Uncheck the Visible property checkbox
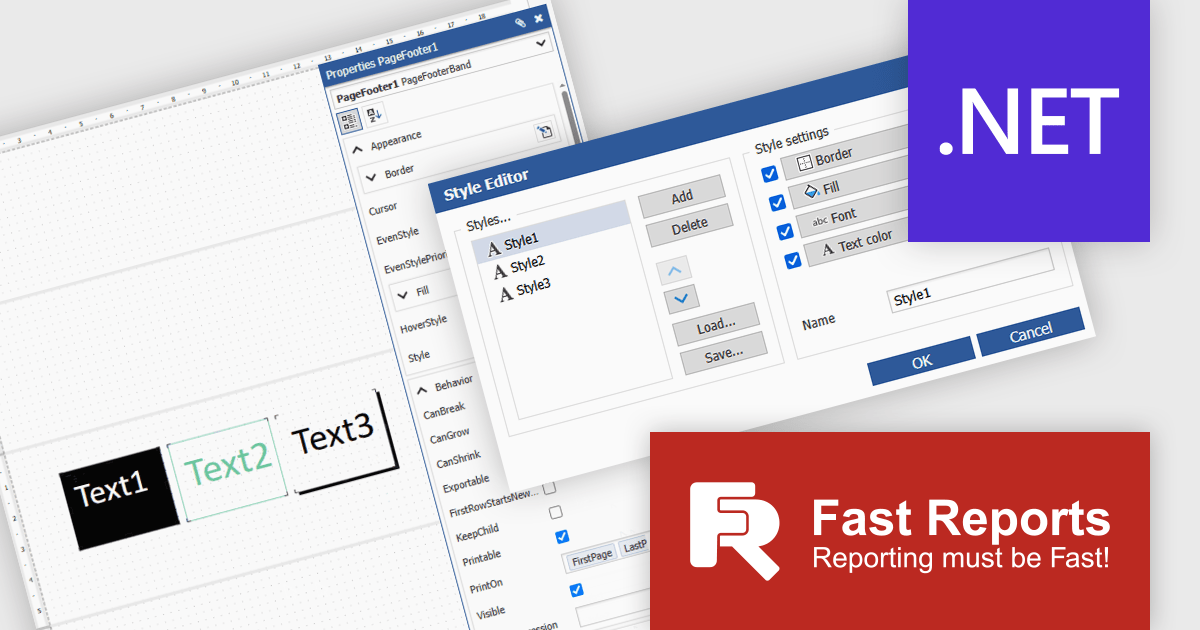Image resolution: width=1200 pixels, height=630 pixels. (x=576, y=590)
